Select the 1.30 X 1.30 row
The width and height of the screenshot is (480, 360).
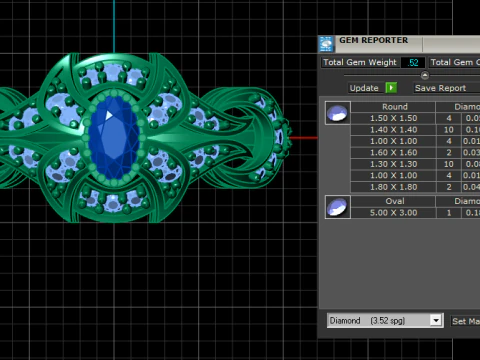[415, 164]
